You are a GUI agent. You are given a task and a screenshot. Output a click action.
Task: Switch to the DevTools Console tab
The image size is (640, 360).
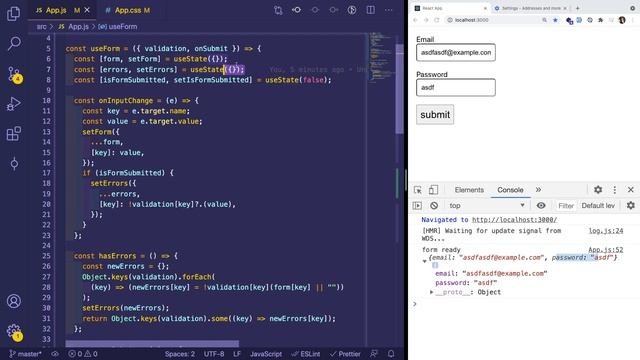coord(510,190)
